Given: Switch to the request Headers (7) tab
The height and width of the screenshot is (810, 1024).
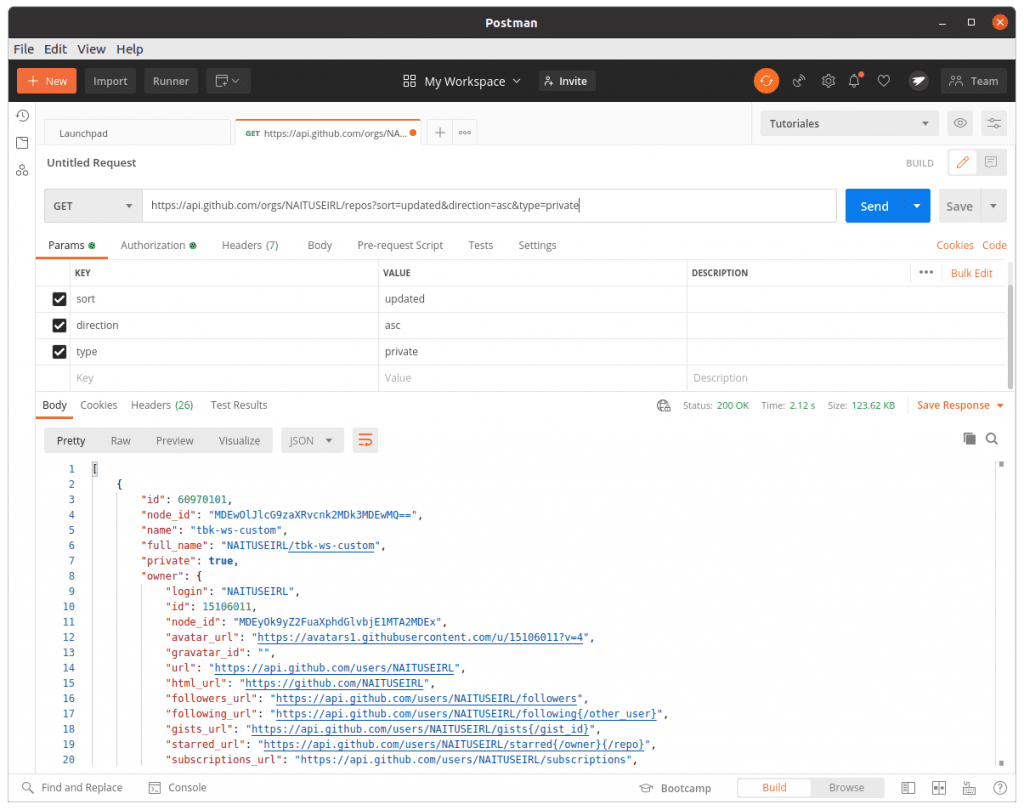Looking at the screenshot, I should click(250, 245).
